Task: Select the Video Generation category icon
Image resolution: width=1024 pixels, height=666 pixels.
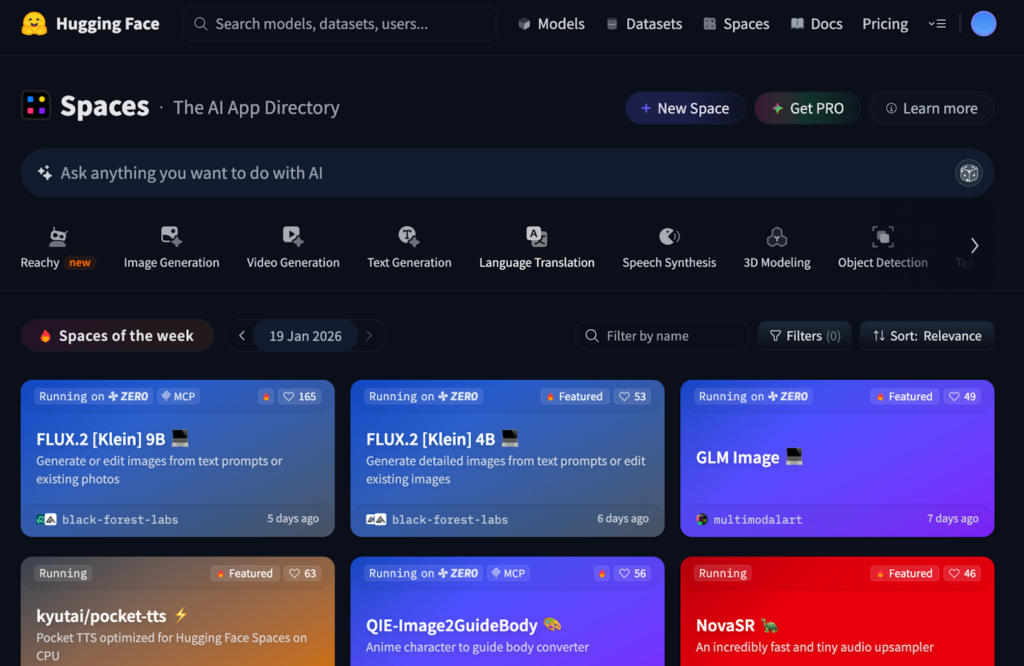Action: point(293,237)
